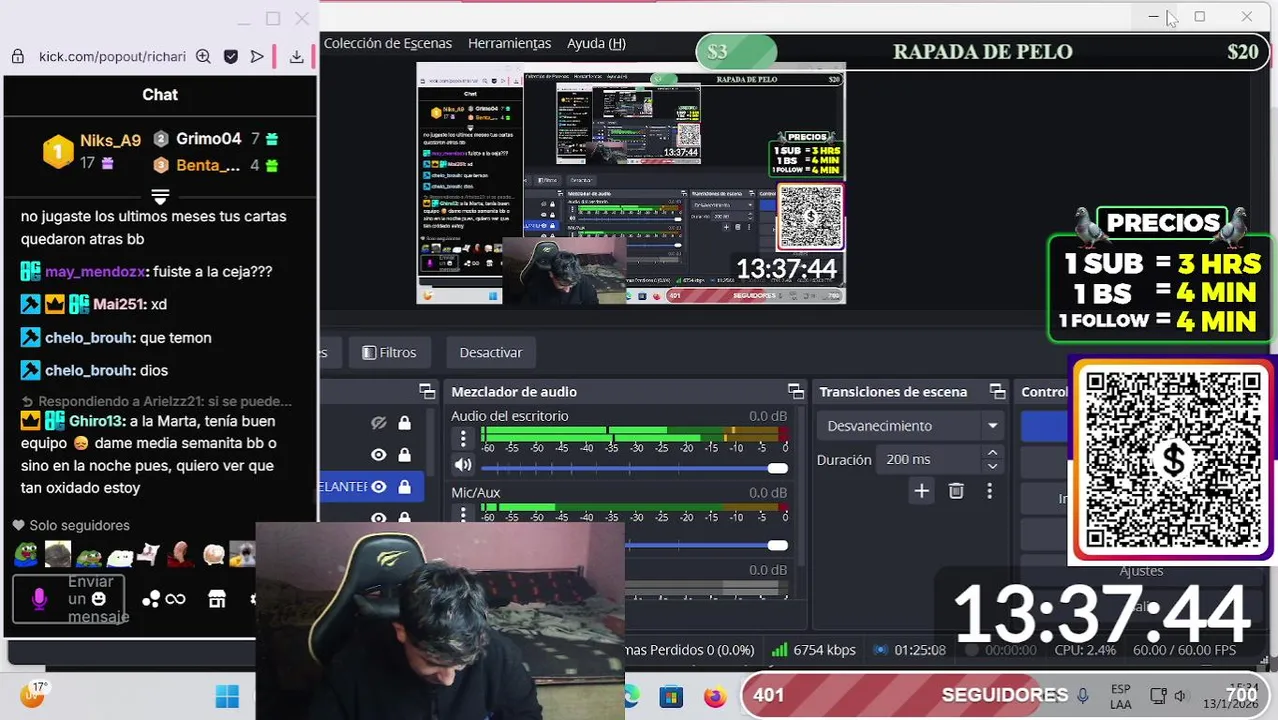Hide the second source using its eye icon
The image size is (1278, 720).
[x=378, y=455]
